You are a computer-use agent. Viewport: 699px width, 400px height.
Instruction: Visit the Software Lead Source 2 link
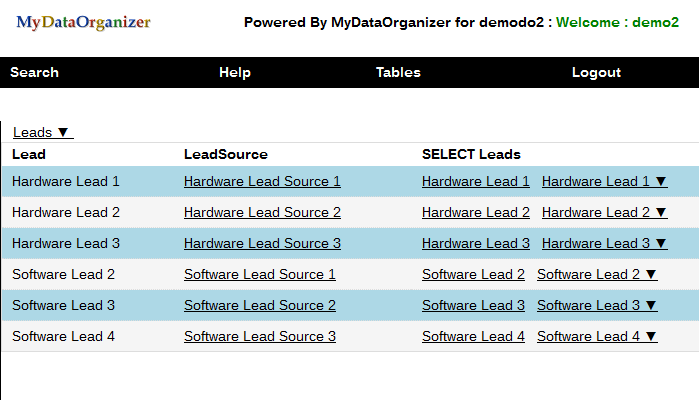coord(260,306)
